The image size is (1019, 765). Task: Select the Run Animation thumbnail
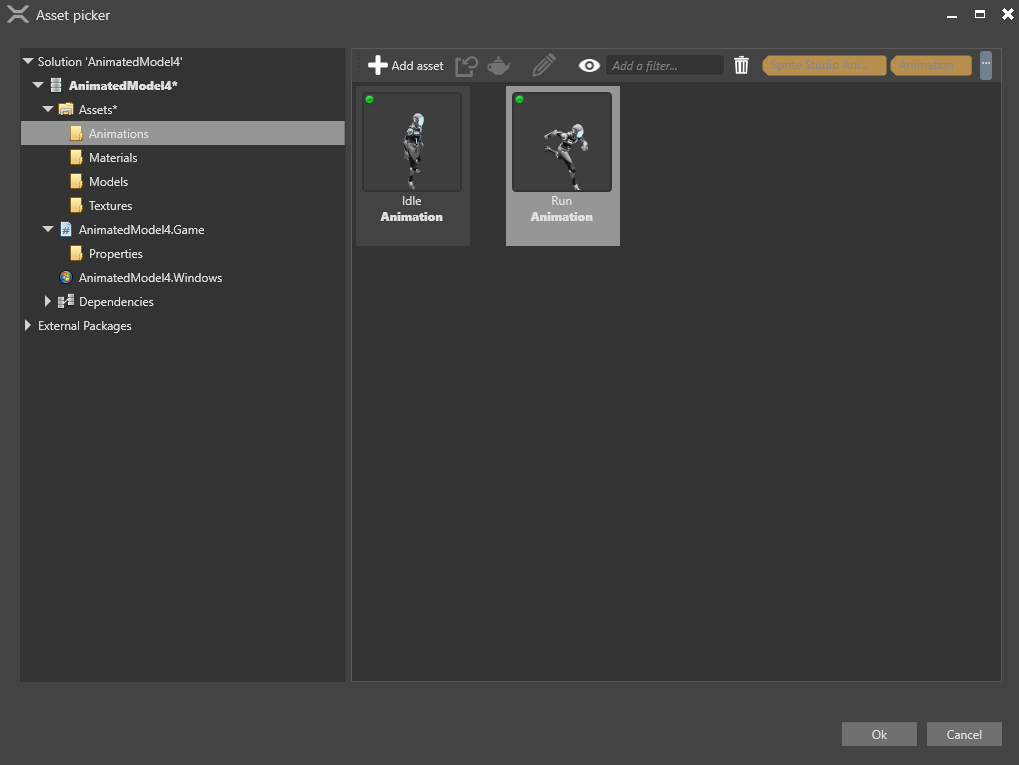[x=561, y=142]
